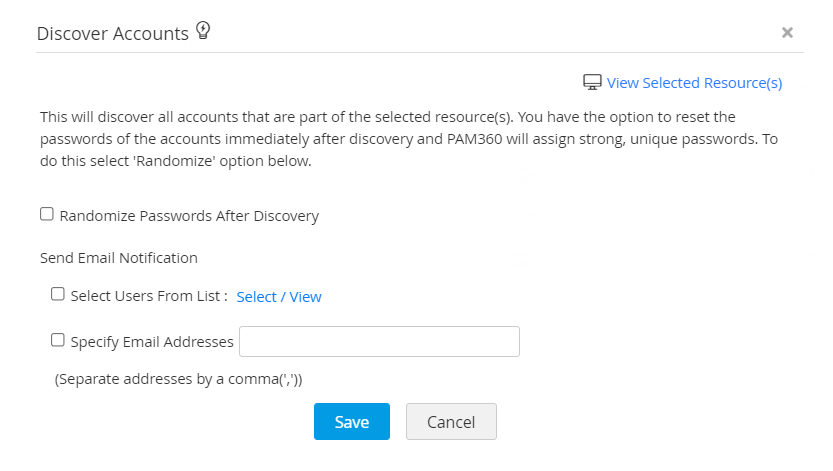Click the lightbulb help icon beside Discover Accounts
833x471 pixels.
tap(203, 32)
